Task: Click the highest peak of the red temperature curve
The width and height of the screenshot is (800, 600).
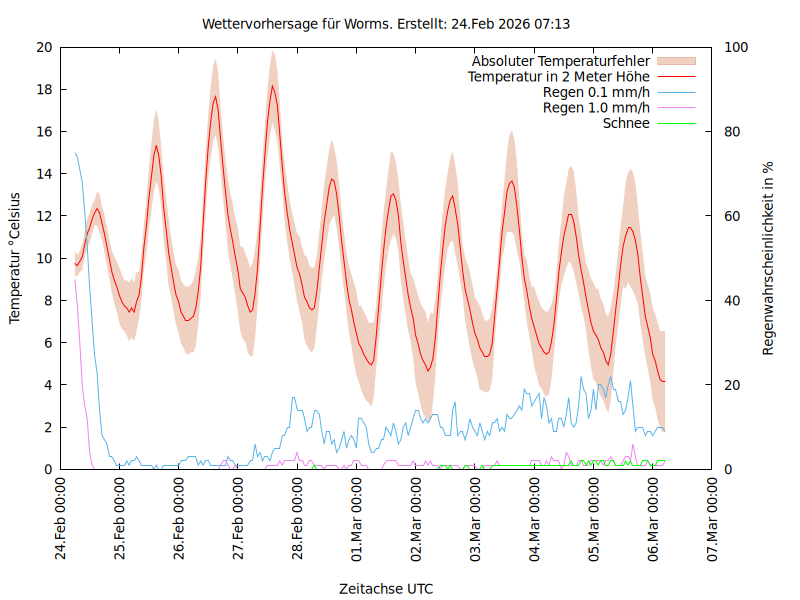Action: [x=272, y=86]
